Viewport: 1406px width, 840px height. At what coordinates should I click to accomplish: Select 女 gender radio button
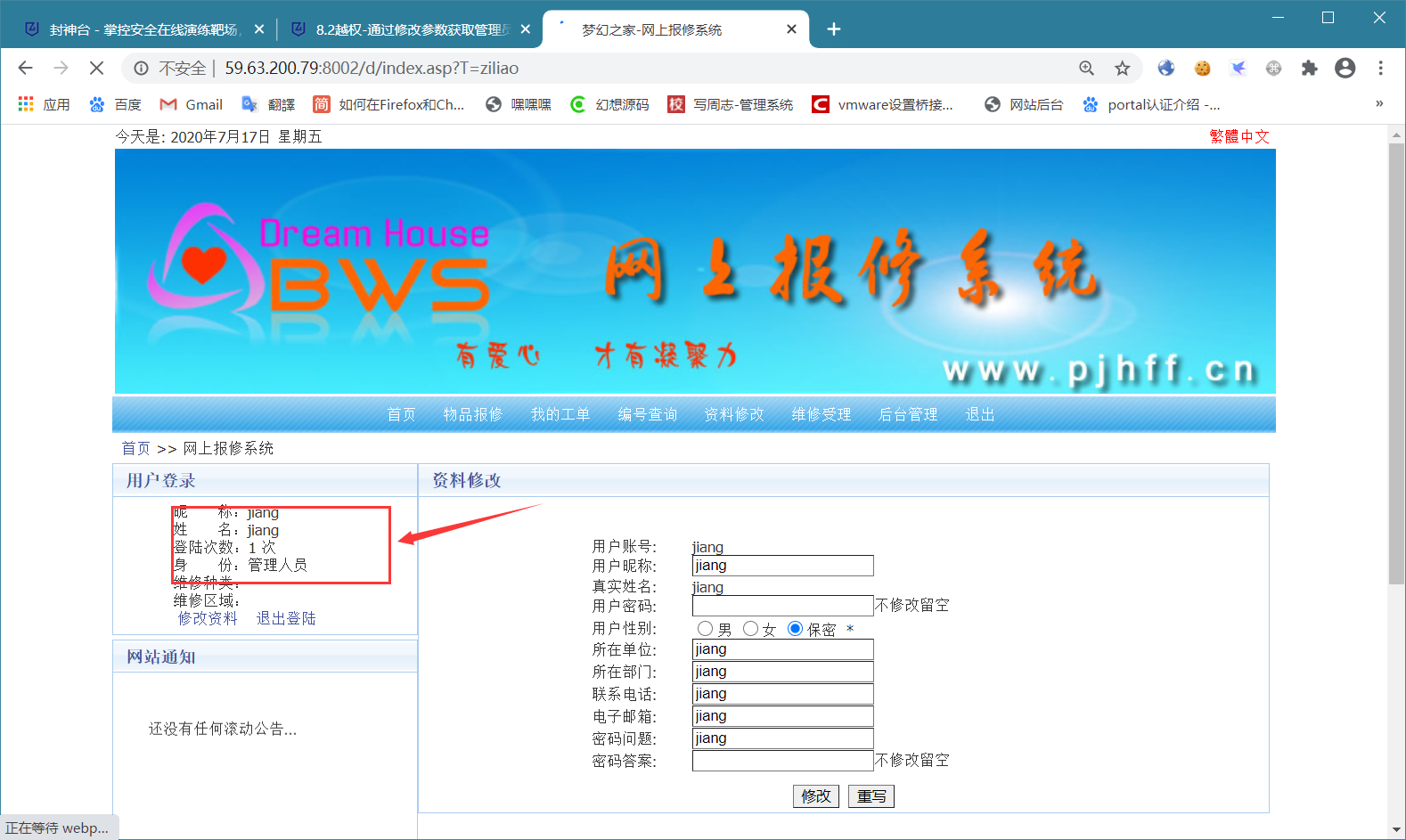[750, 629]
